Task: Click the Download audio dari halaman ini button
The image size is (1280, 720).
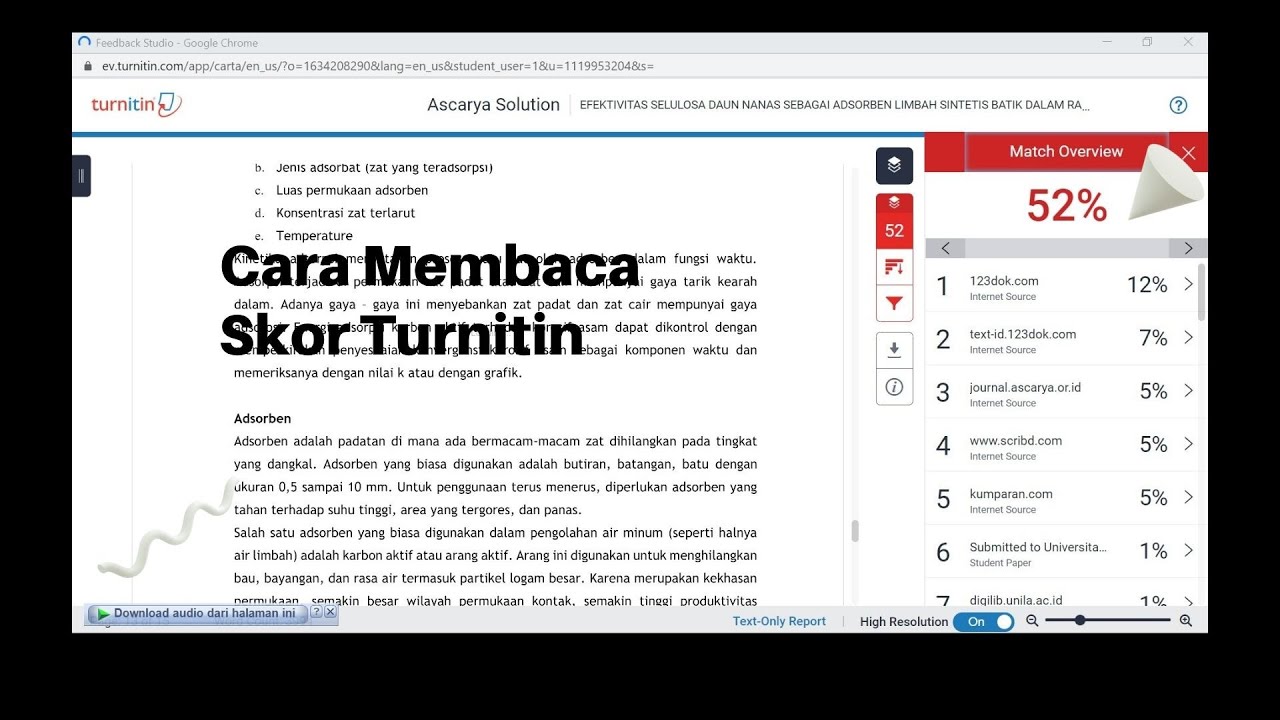Action: 198,614
